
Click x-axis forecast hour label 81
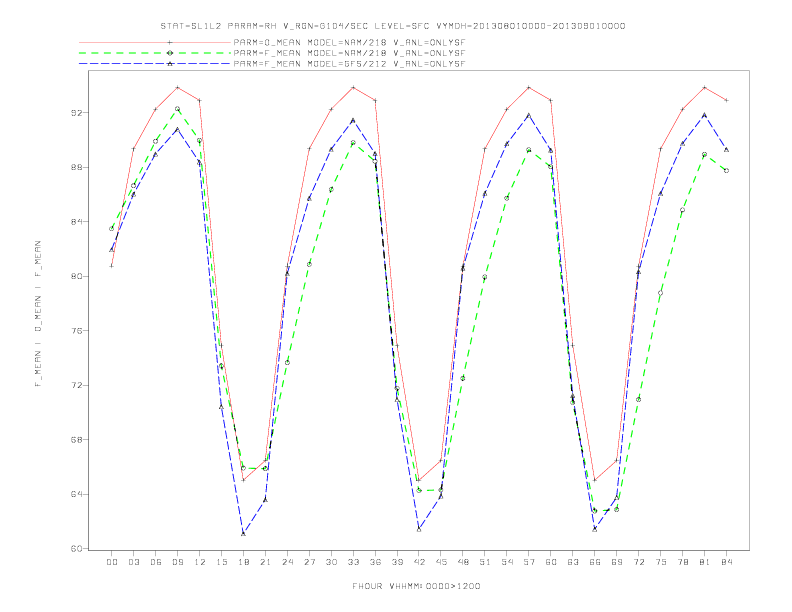click(x=705, y=562)
